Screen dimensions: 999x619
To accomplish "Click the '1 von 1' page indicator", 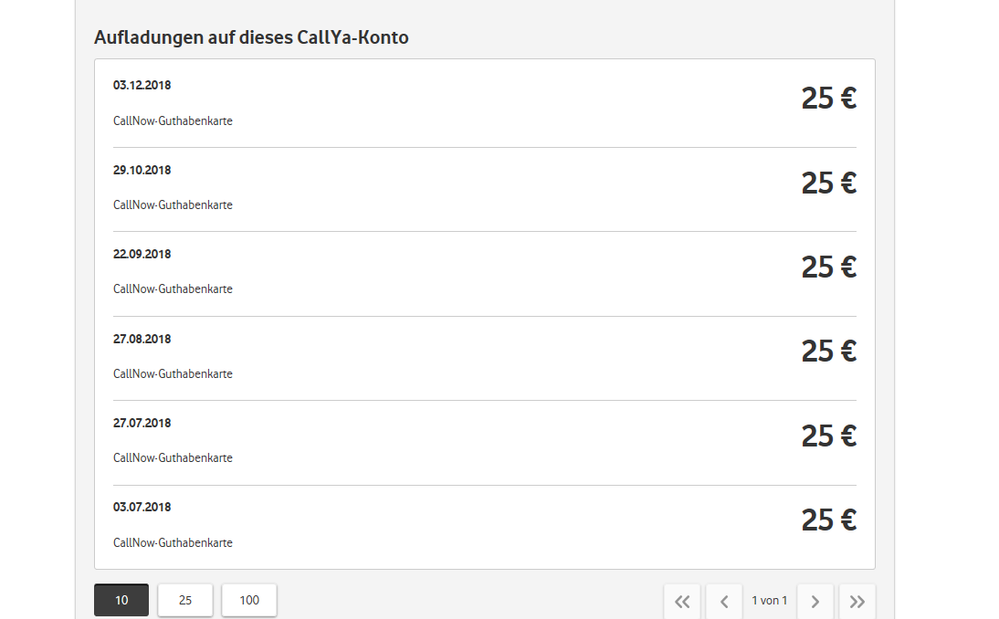I will tap(770, 601).
